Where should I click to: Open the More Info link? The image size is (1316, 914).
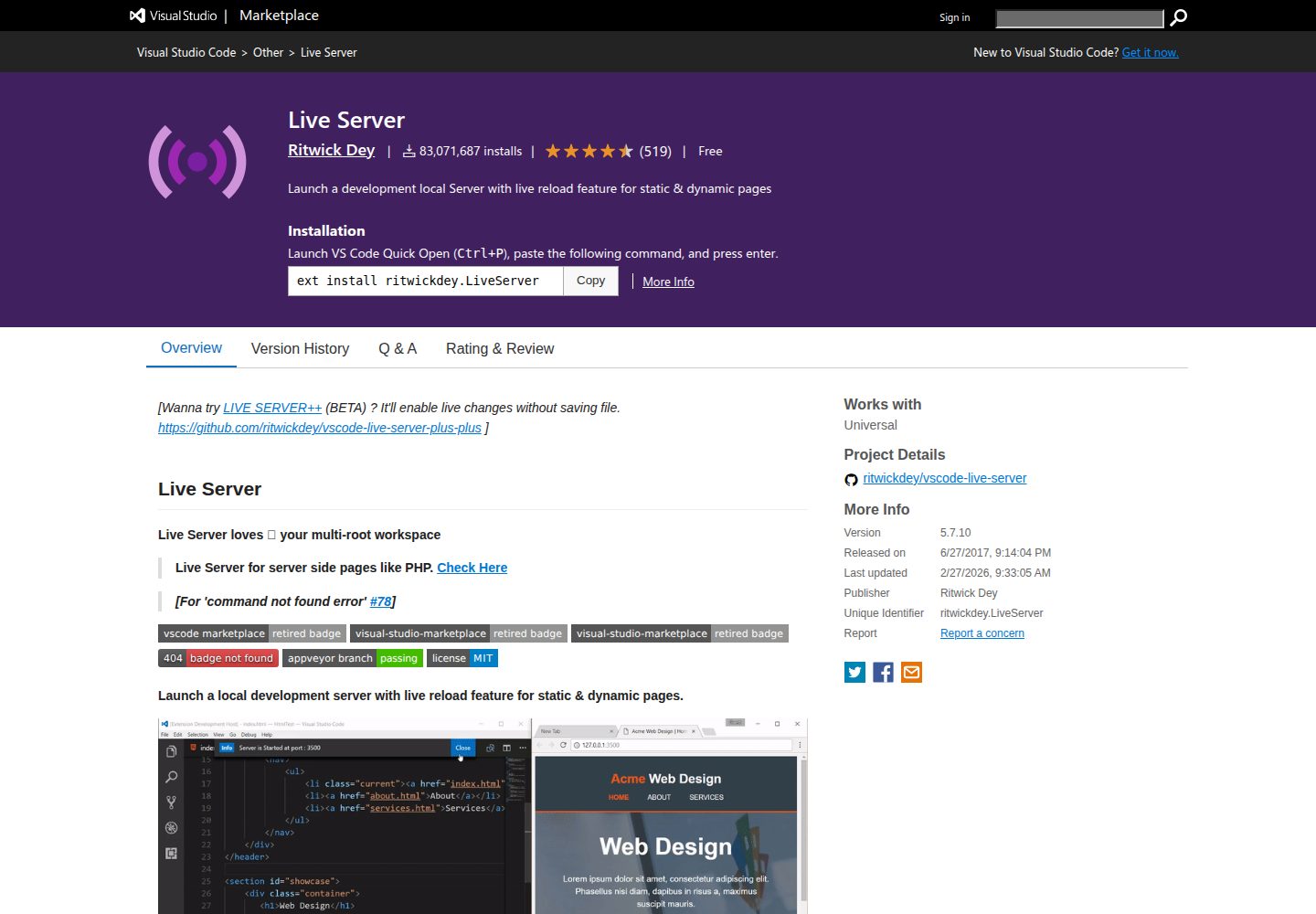point(668,282)
